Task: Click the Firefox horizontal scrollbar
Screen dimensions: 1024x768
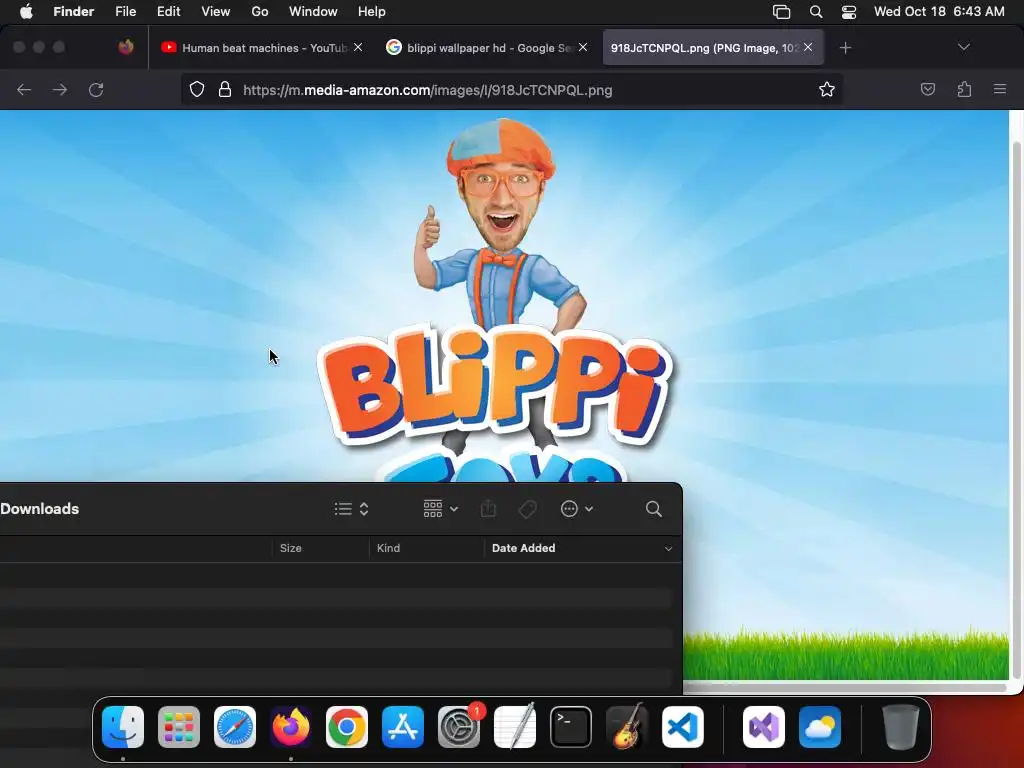Action: coord(845,687)
